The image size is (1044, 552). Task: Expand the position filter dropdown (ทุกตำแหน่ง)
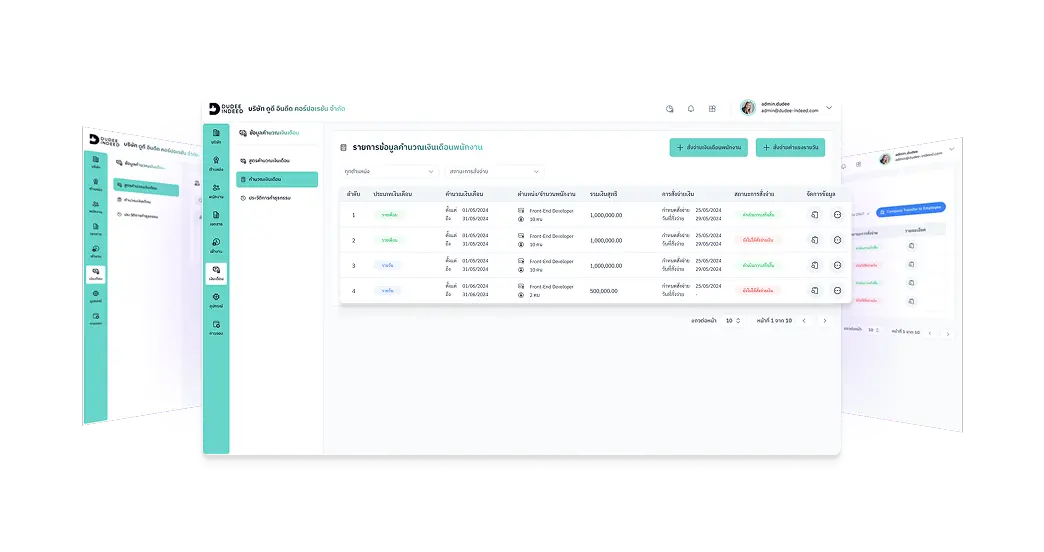389,172
